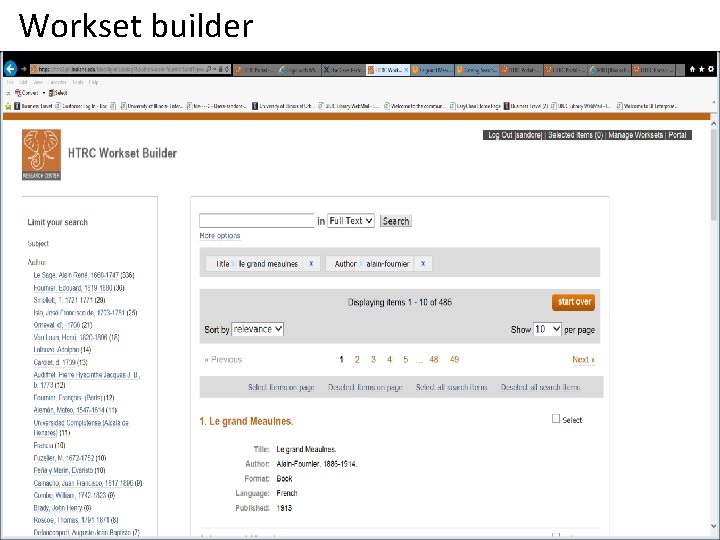Collapse the Author facet
The width and height of the screenshot is (720, 540).
coord(36,262)
